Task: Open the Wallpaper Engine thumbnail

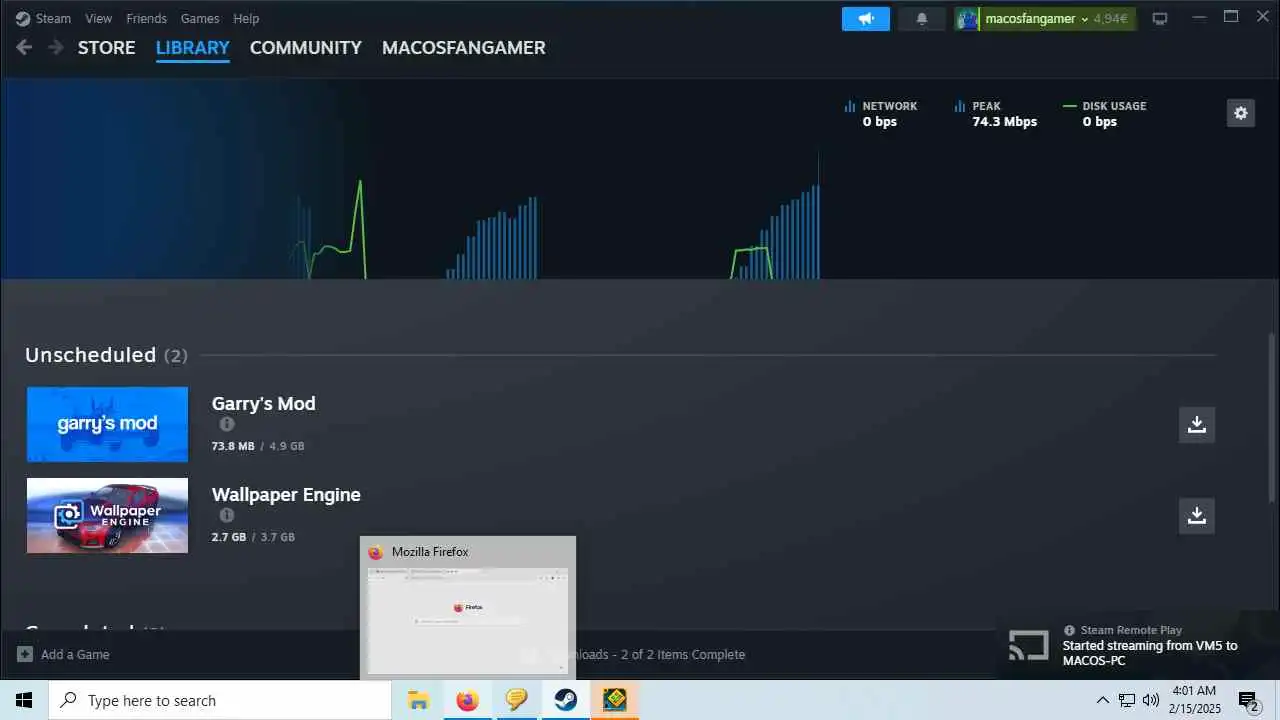Action: (107, 515)
